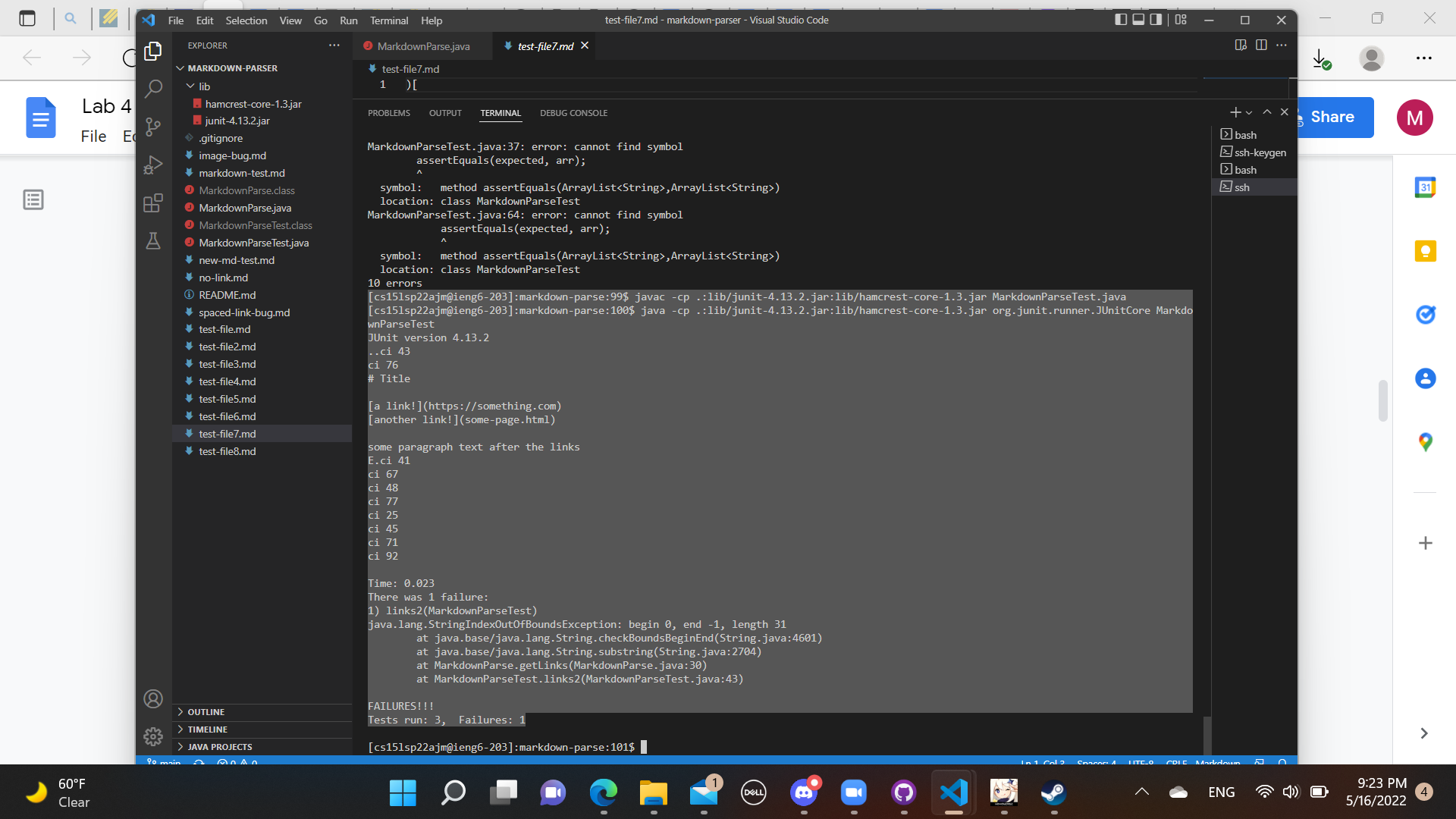The height and width of the screenshot is (819, 1456).
Task: Open Source Control view
Action: 153,127
